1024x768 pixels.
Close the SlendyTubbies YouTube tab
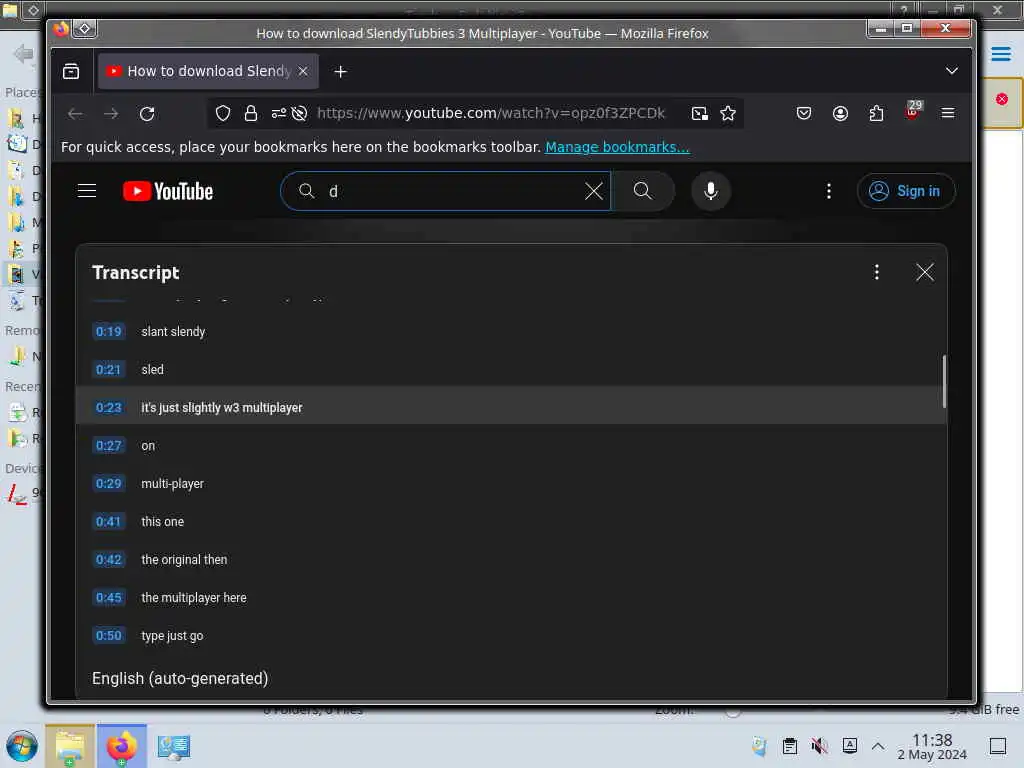click(x=303, y=71)
